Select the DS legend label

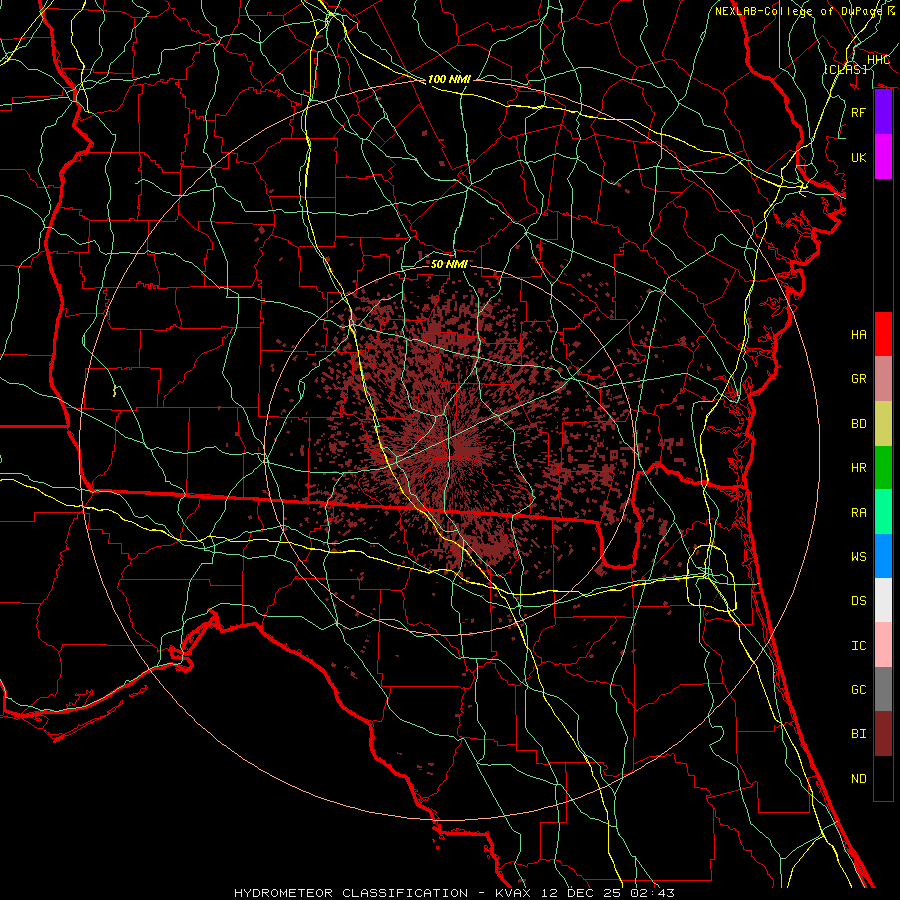(858, 601)
